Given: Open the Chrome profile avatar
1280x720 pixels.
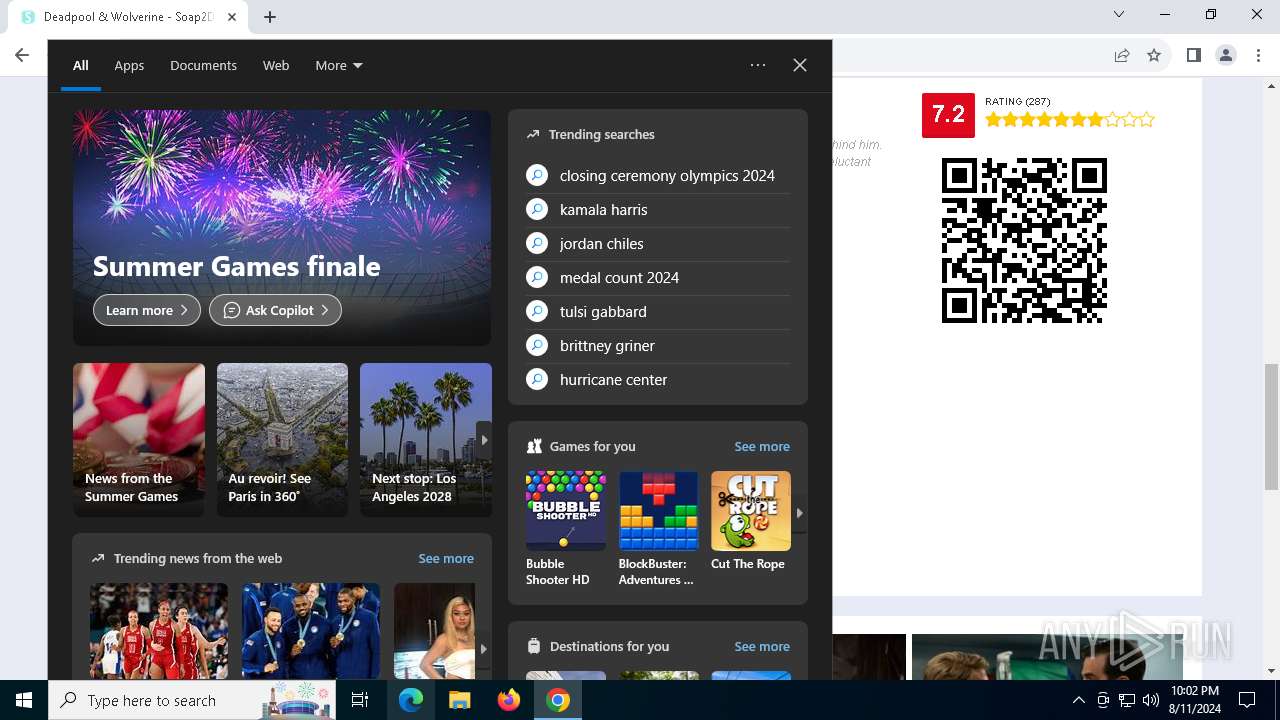Looking at the screenshot, I should click(x=1225, y=55).
